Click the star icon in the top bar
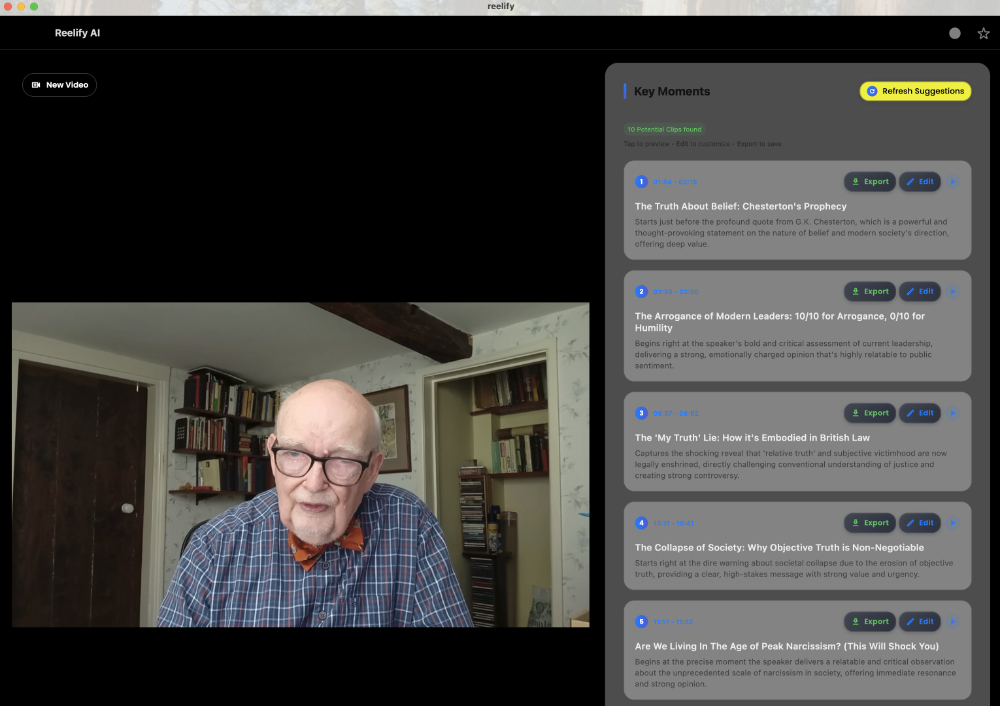The width and height of the screenshot is (1000, 706). (983, 33)
